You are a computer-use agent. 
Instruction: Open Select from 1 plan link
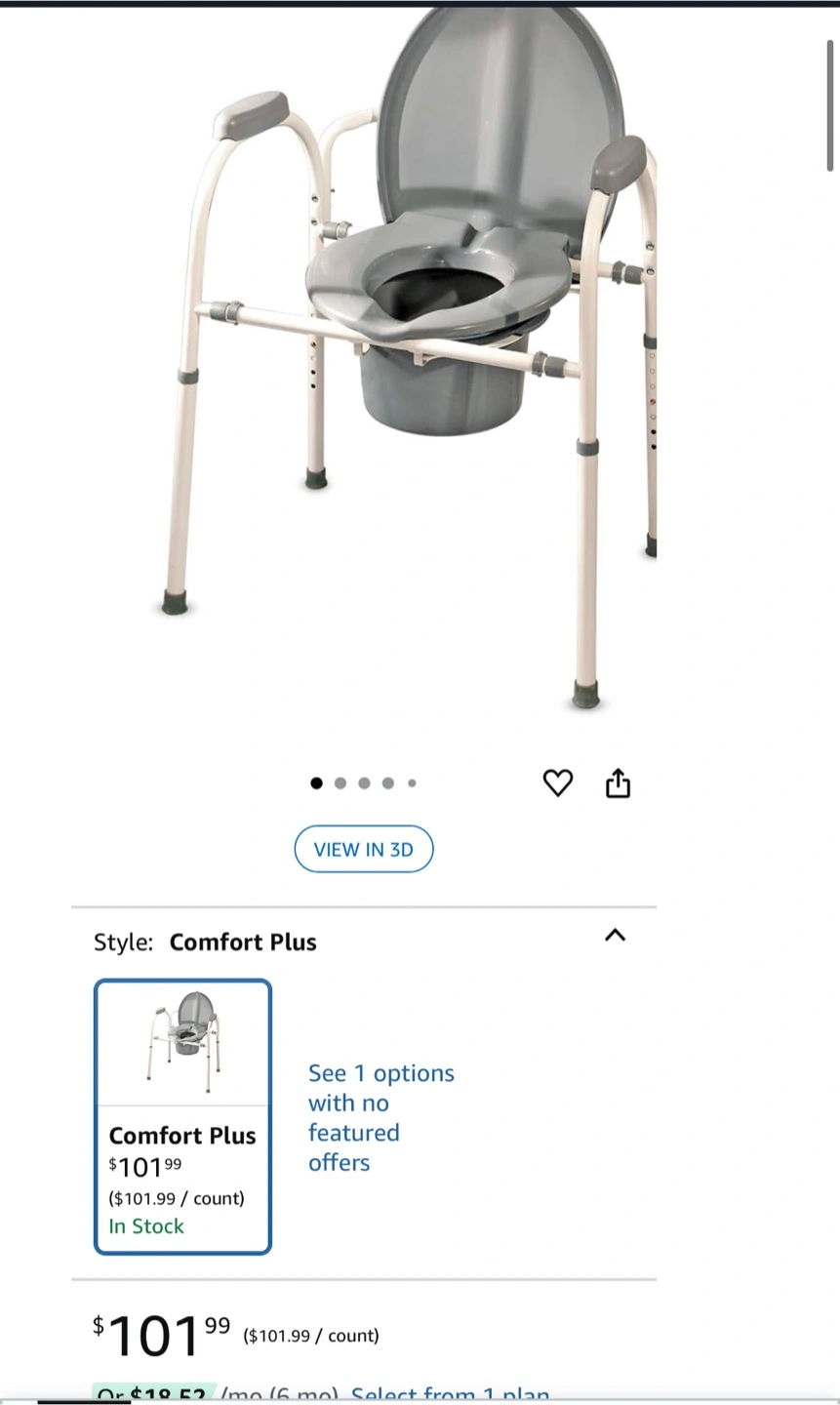[x=451, y=1394]
